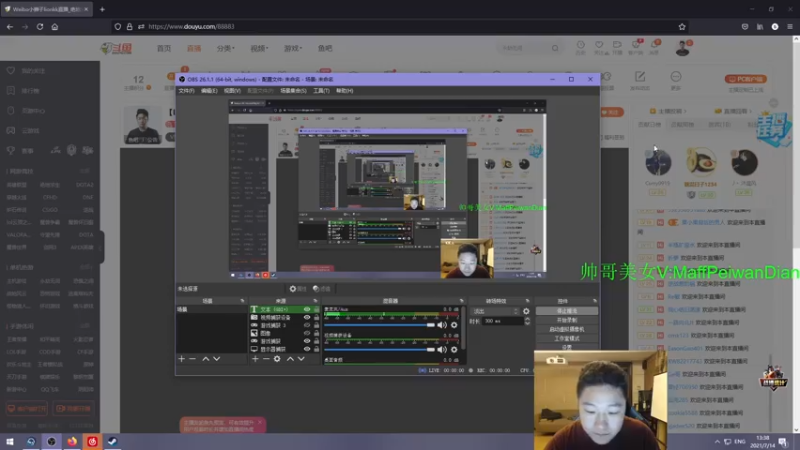This screenshot has height=450, width=800.
Task: Toggle visibility of game capture 3 source
Action: pos(307,325)
